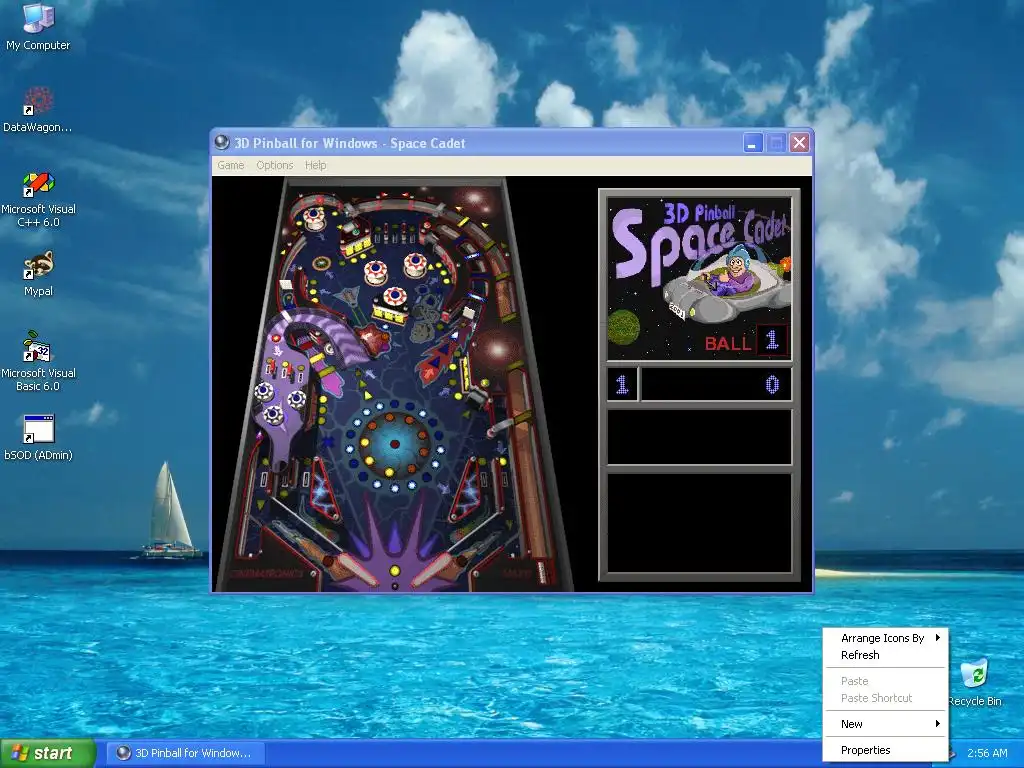Click the BALL number display
This screenshot has height=768, width=1024.
772,340
